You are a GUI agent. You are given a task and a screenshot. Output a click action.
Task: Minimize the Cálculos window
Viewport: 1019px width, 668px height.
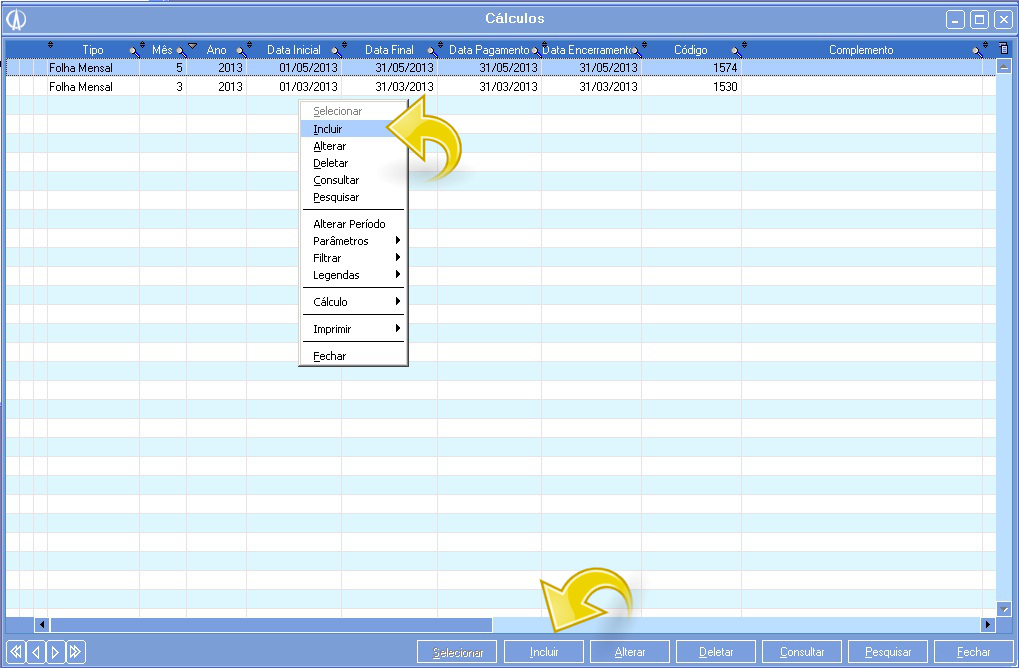click(x=955, y=19)
